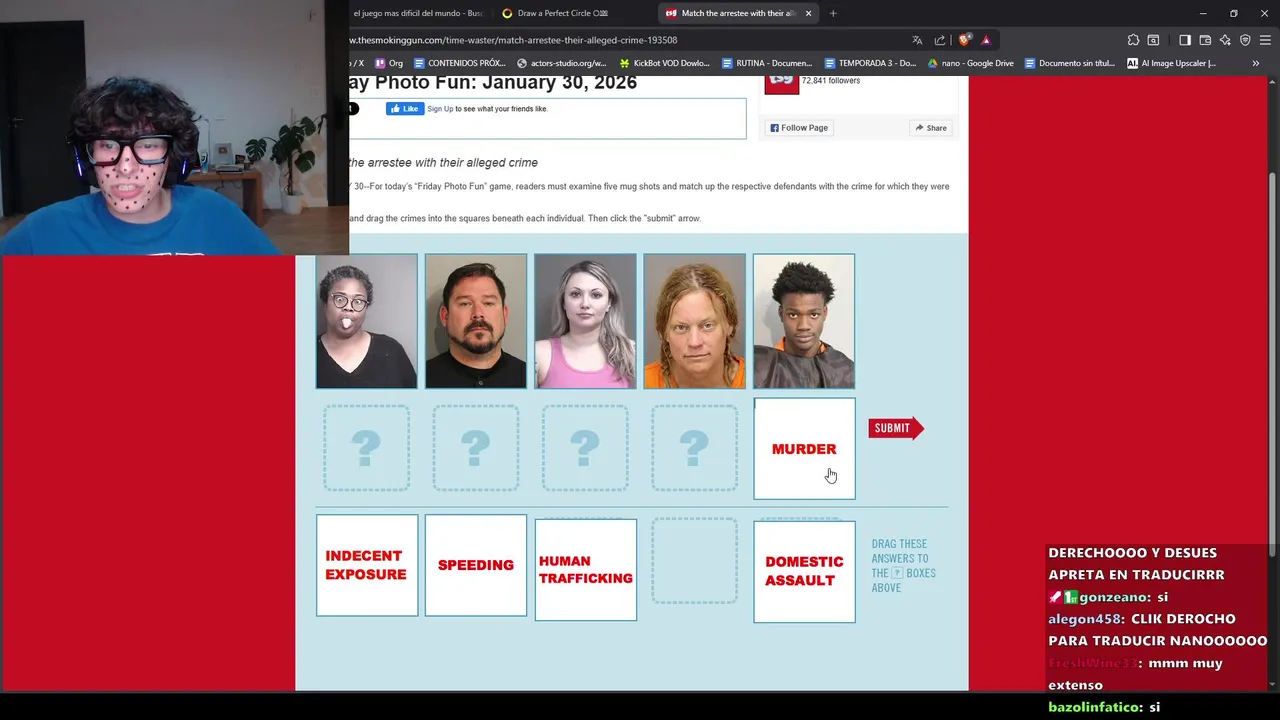
Task: Toggle the browser sidebar panel icon
Action: coord(1185,40)
